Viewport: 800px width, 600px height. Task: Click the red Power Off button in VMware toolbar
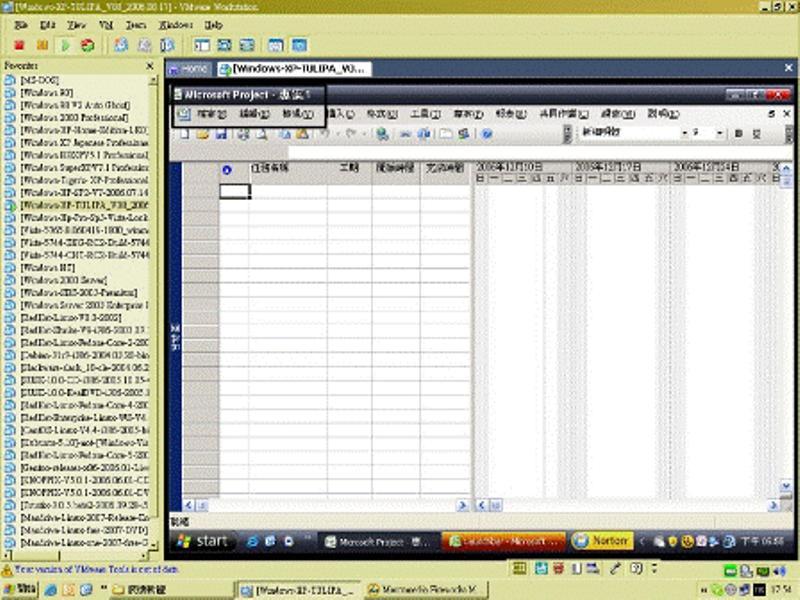click(x=19, y=45)
